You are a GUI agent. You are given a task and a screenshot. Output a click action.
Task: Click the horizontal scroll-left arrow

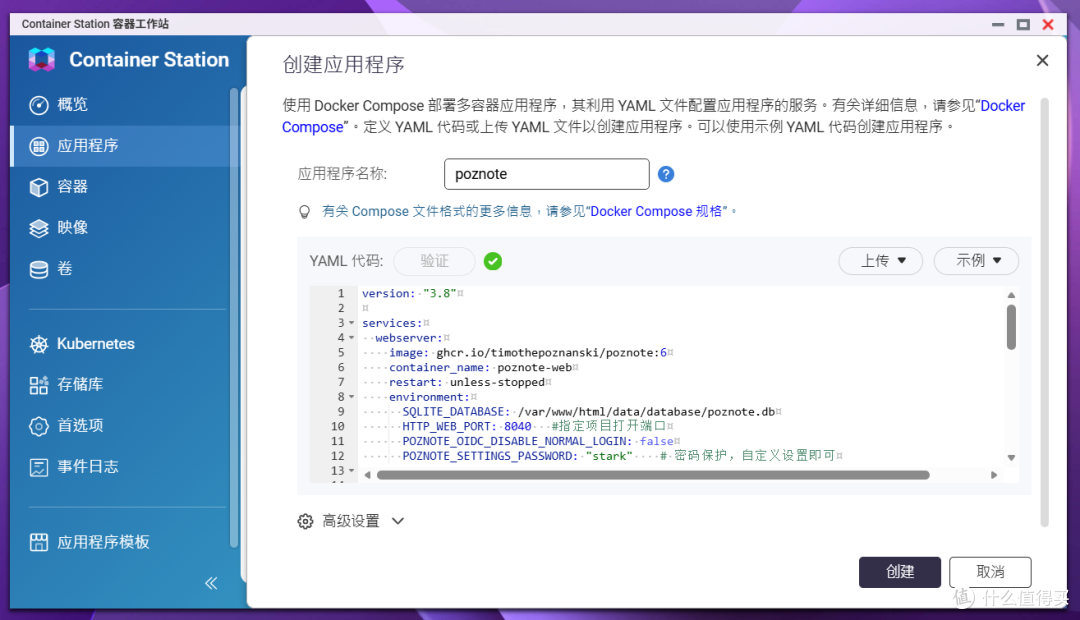tap(367, 475)
